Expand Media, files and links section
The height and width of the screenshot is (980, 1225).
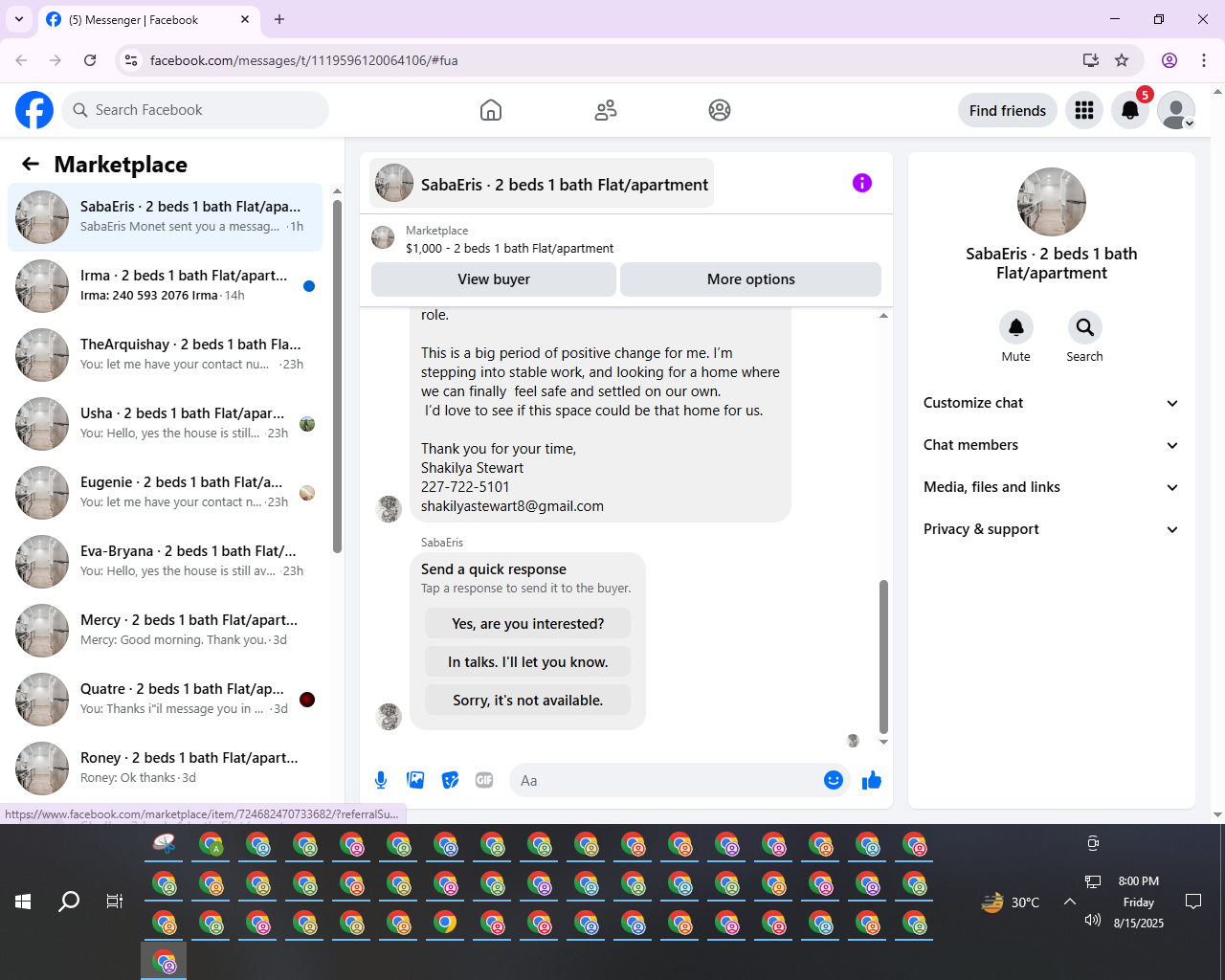[x=1051, y=487]
